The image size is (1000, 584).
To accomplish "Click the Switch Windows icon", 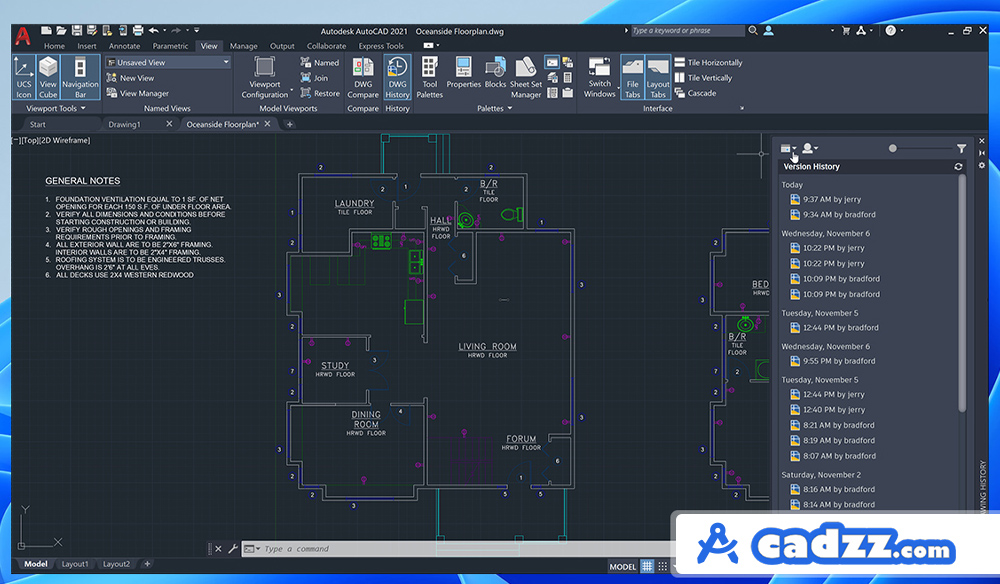I will [599, 77].
